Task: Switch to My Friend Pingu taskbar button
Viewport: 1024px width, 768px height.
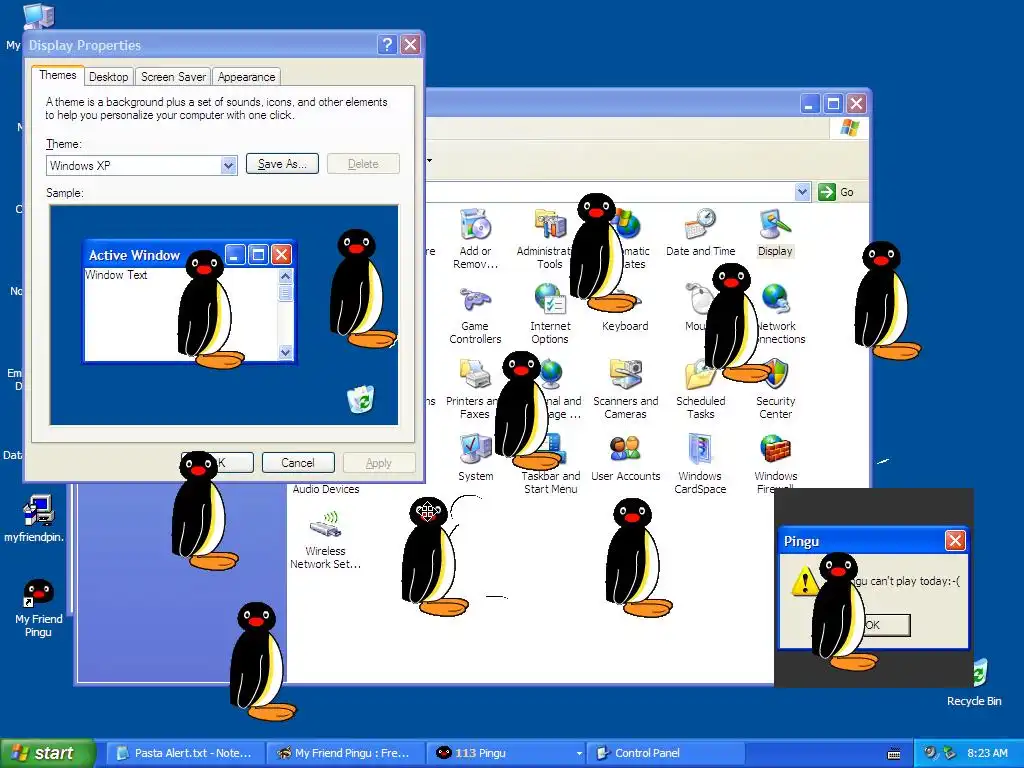Action: [x=345, y=753]
